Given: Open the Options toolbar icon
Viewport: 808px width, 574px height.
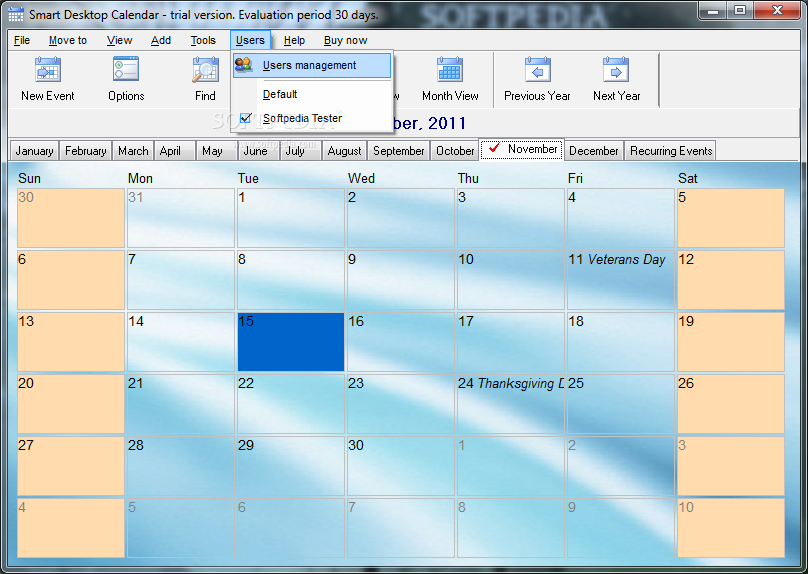Looking at the screenshot, I should 126,69.
